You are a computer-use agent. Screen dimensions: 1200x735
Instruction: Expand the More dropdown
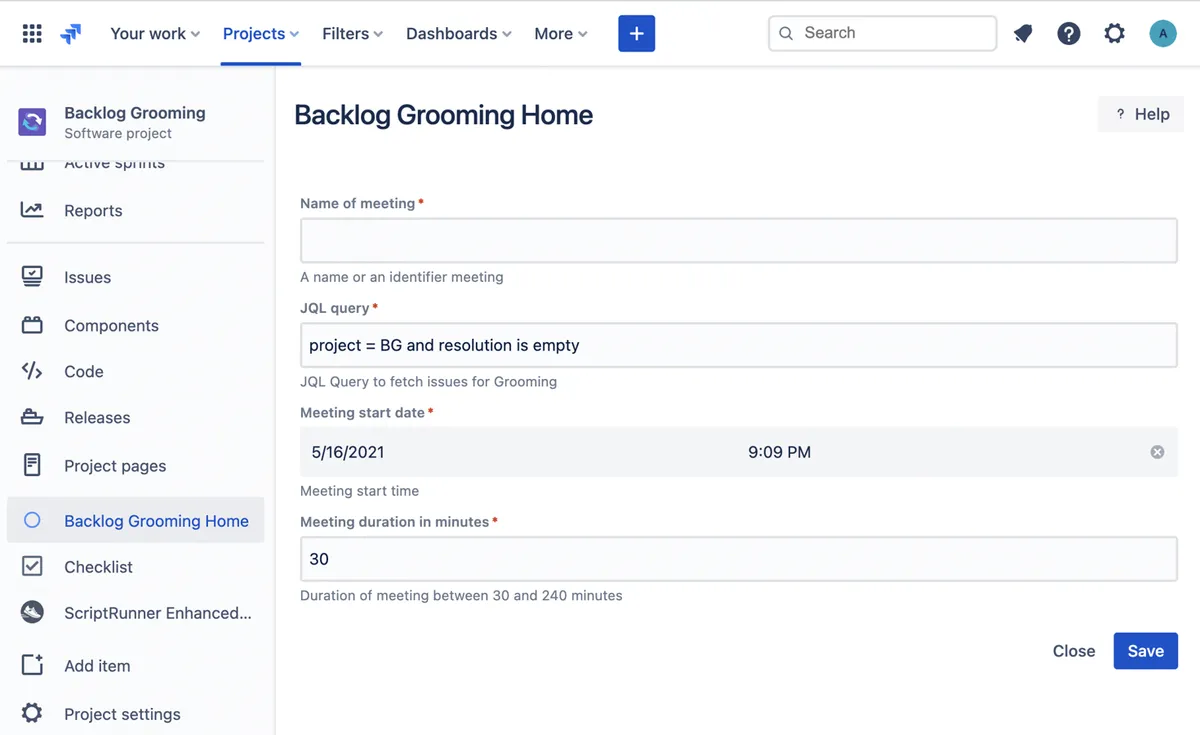tap(561, 33)
